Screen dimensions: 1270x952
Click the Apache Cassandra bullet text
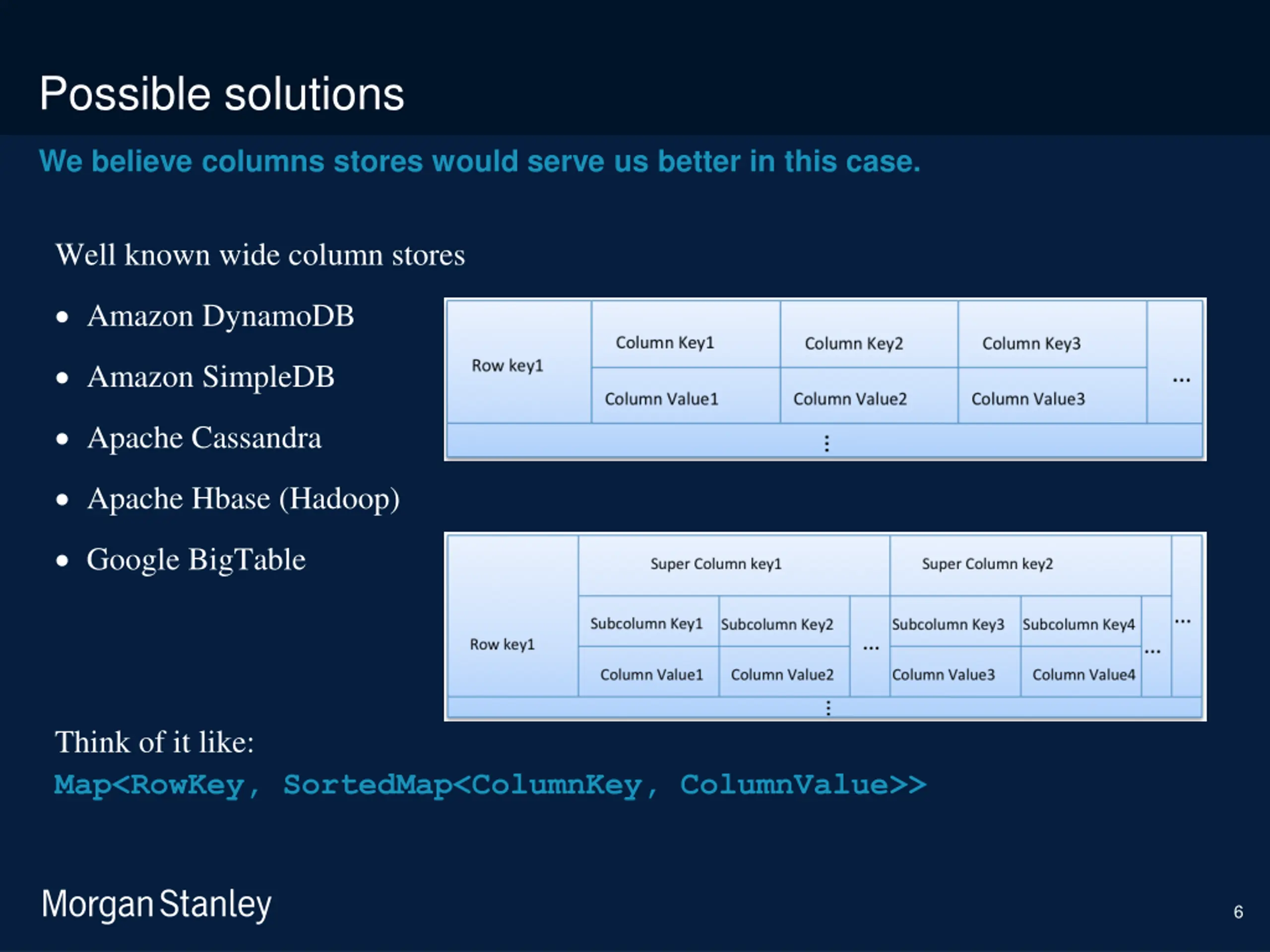(204, 438)
